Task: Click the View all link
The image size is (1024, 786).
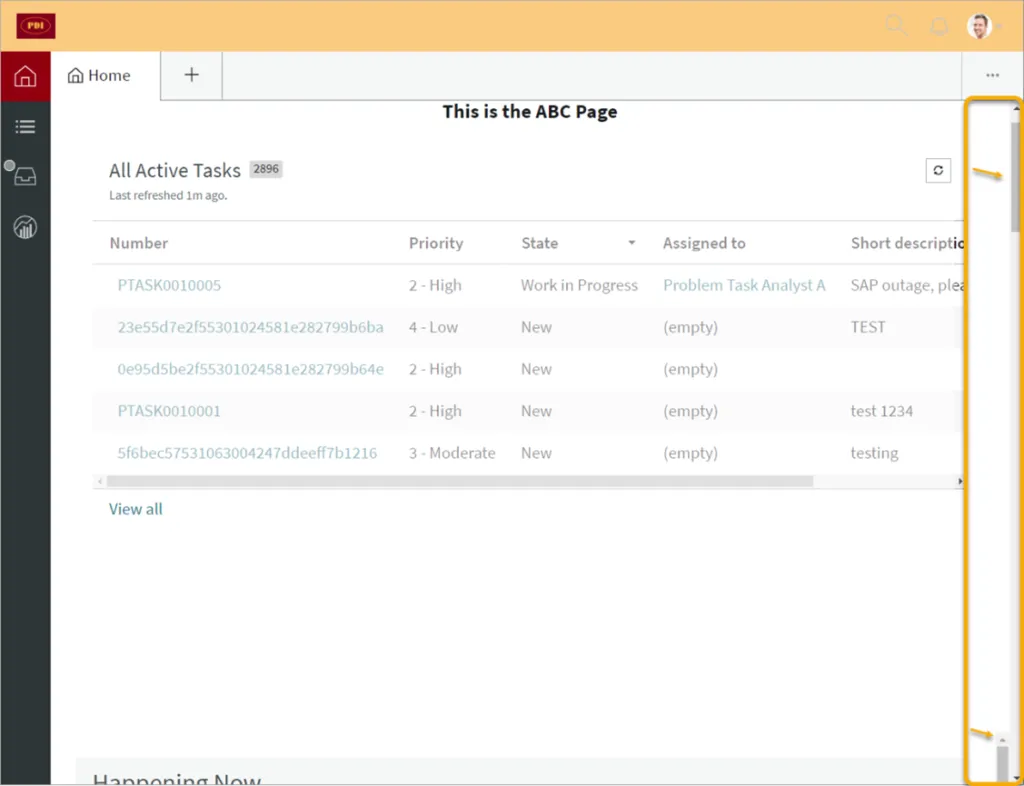Action: (x=135, y=509)
